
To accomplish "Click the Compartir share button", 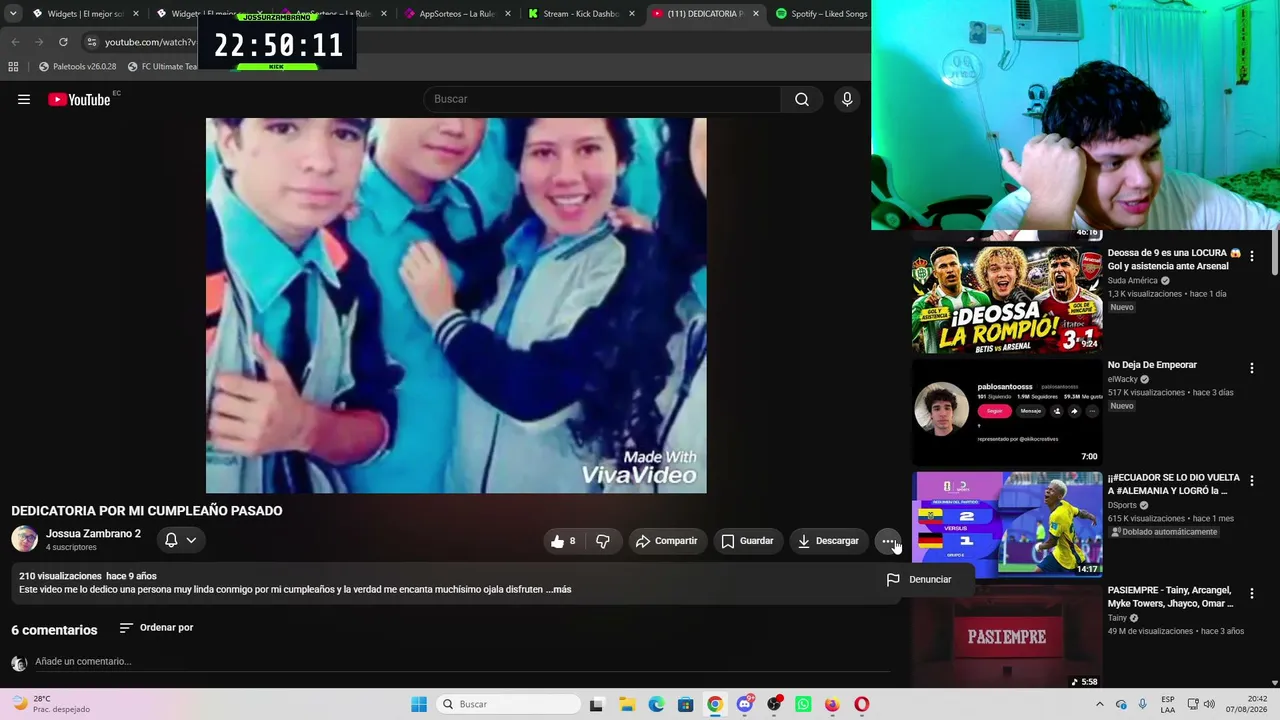I will click(x=666, y=541).
